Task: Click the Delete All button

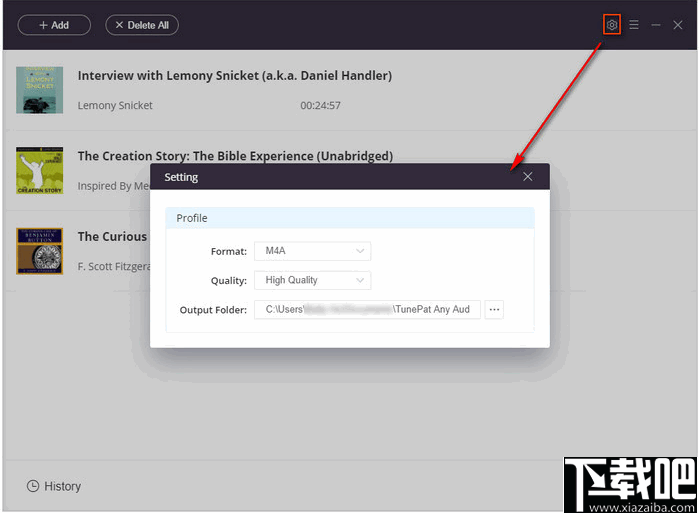Action: (x=142, y=25)
